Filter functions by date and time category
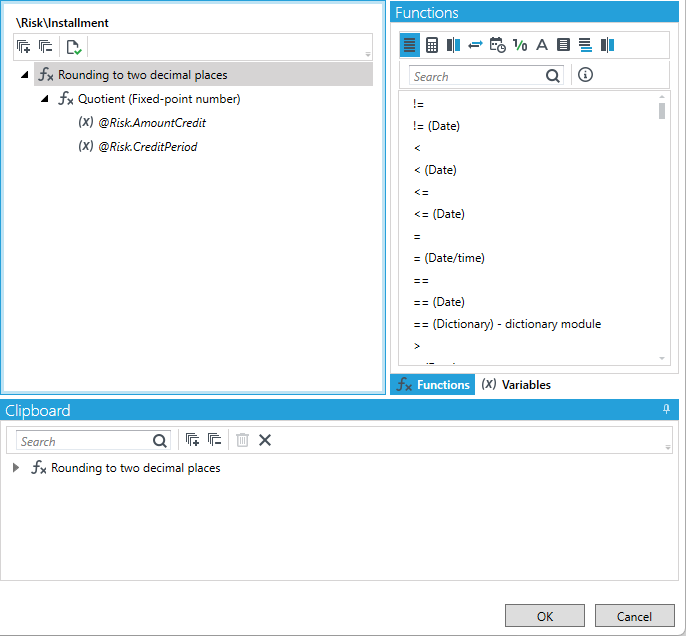This screenshot has width=686, height=636. coord(497,45)
